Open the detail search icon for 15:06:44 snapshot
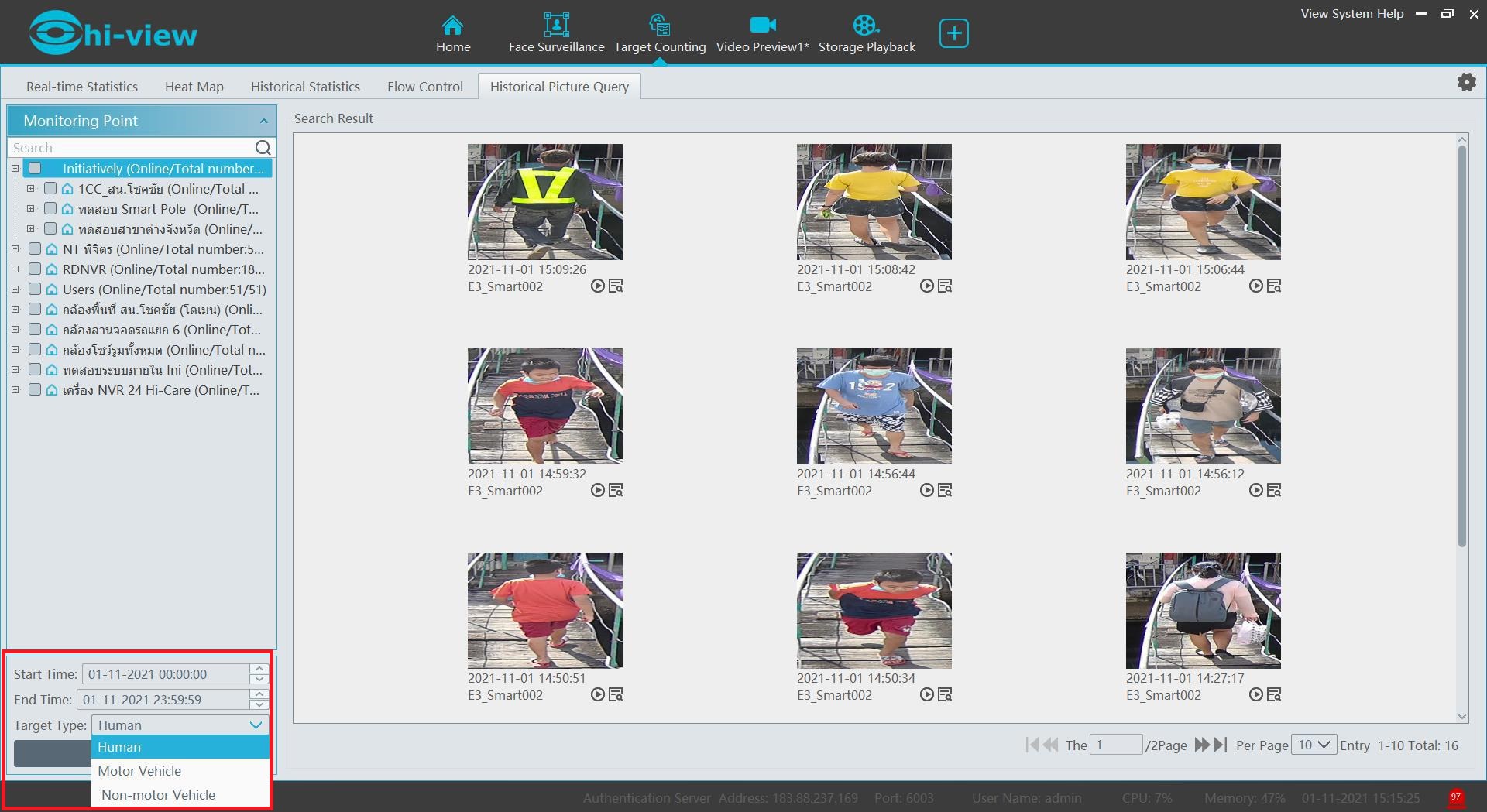 (1274, 286)
